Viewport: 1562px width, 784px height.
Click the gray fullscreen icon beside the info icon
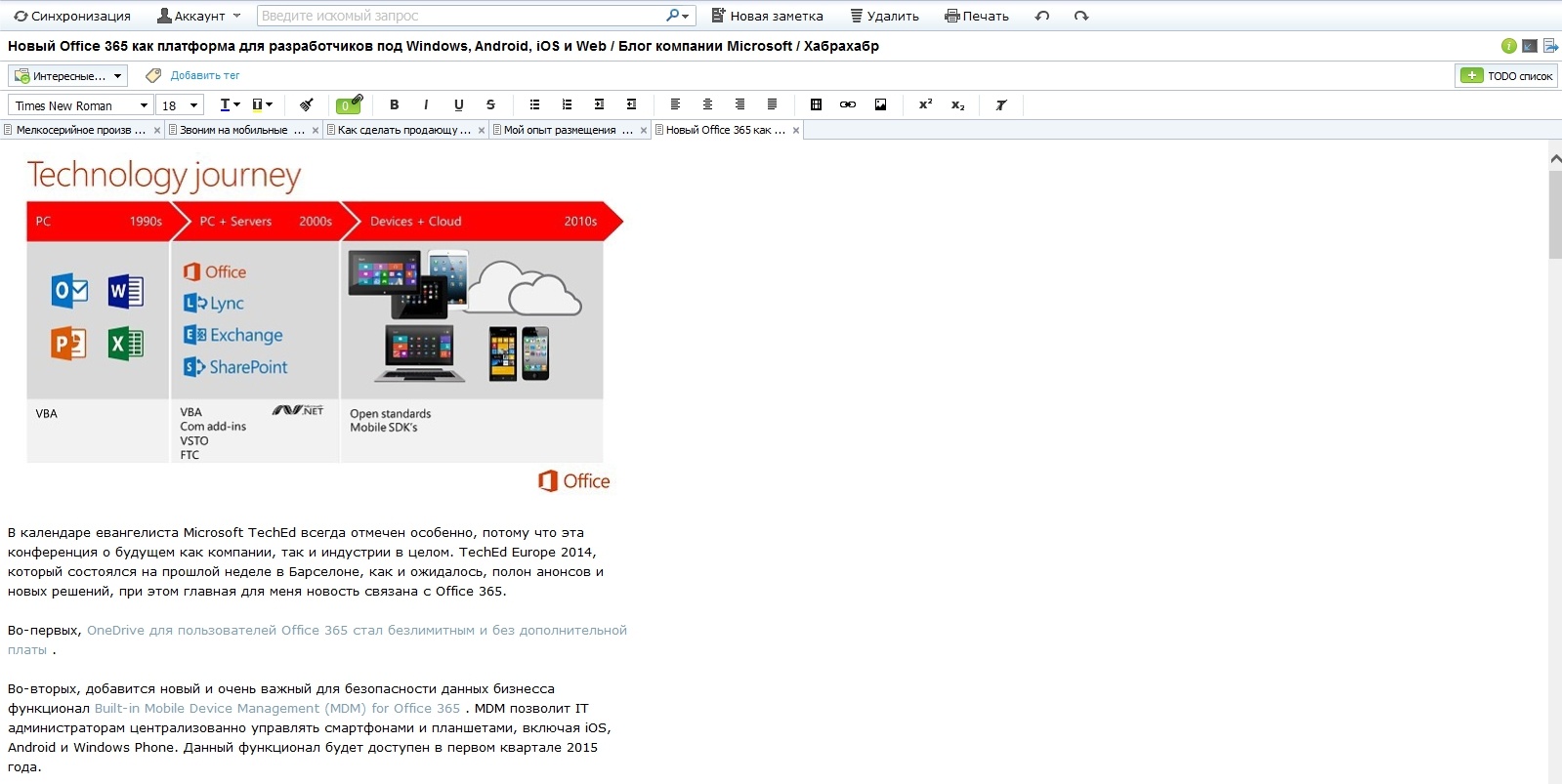(1530, 46)
